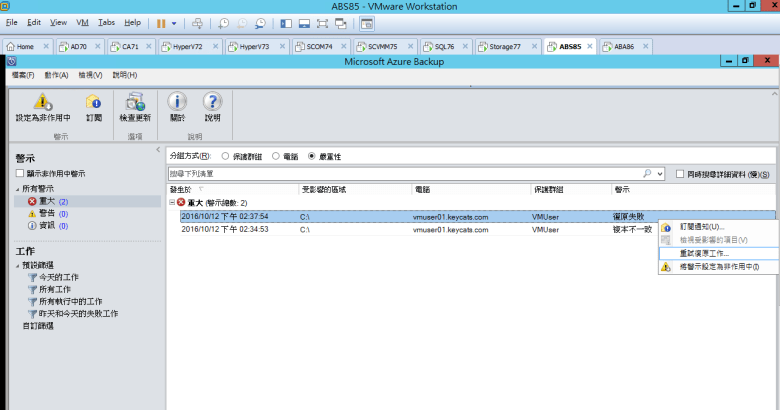Screen dimensions: 780x410
Task: Collapse the 重大 alert group
Action: [x=172, y=202]
